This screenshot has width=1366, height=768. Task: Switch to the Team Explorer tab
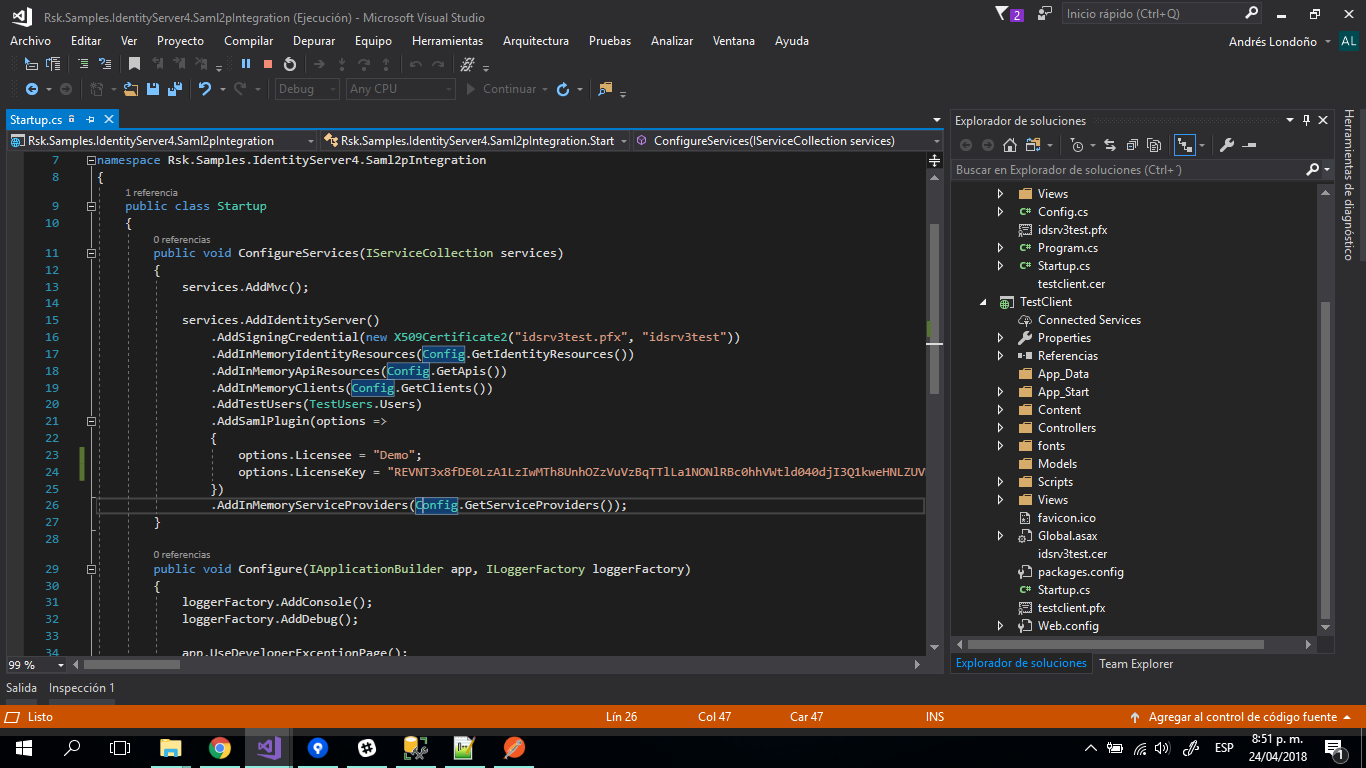tap(1136, 664)
